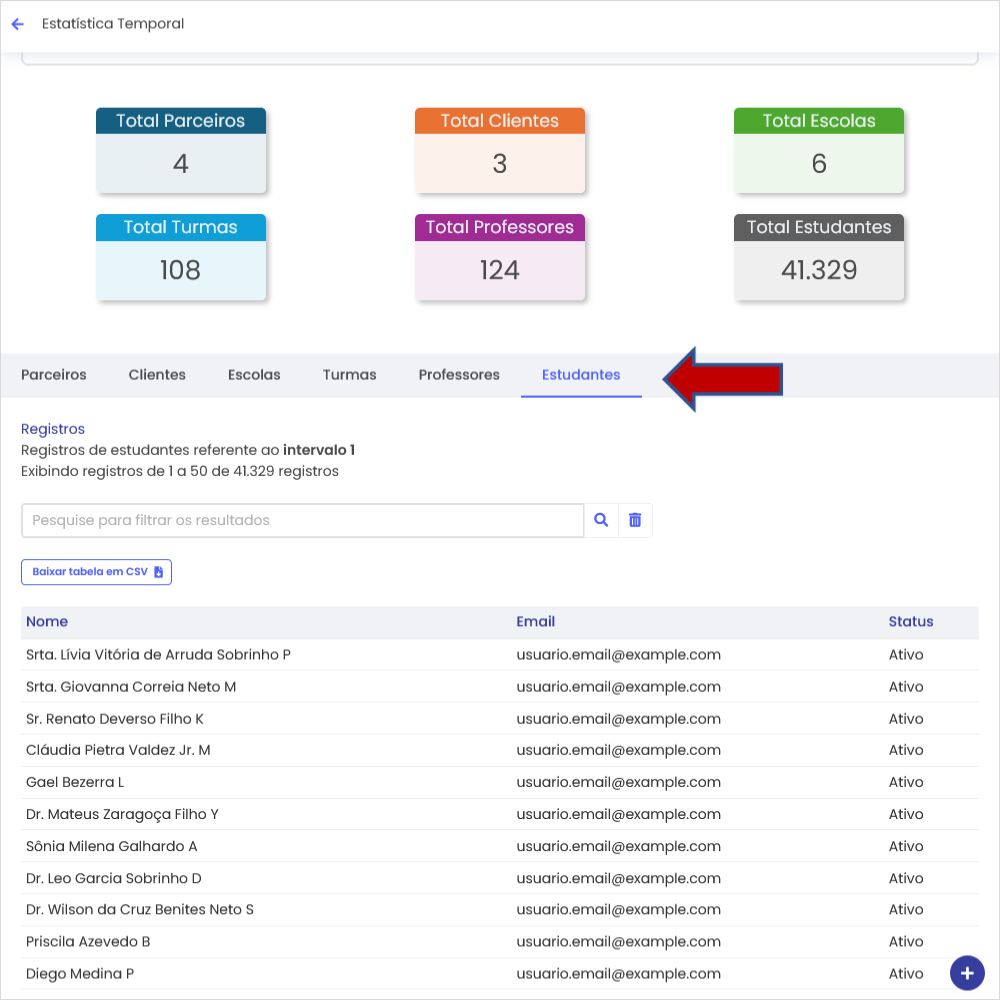The height and width of the screenshot is (1000, 1000).
Task: Select the Estudantes tab
Action: pos(581,375)
